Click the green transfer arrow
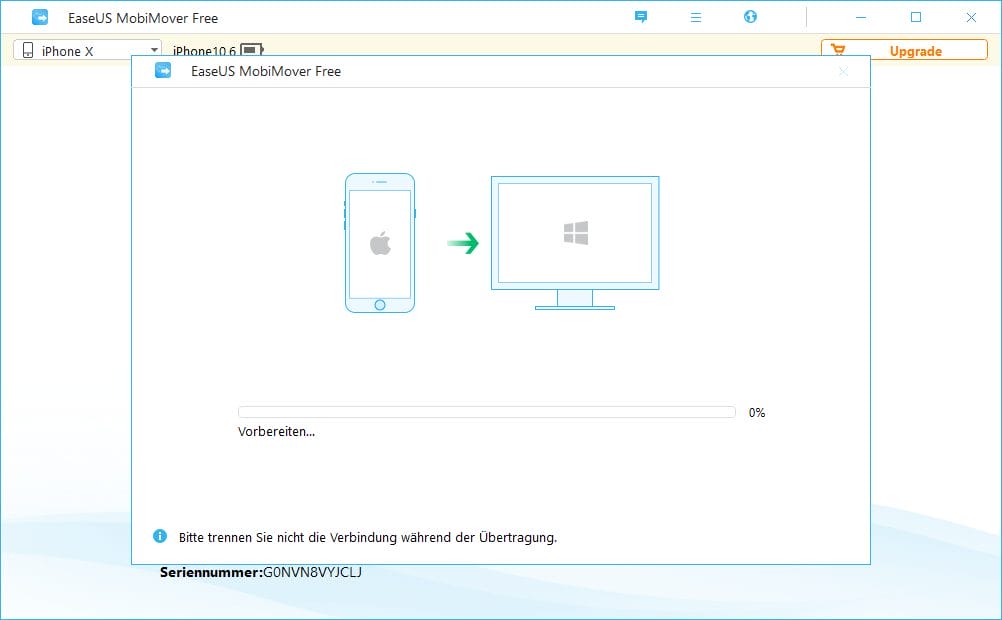Viewport: 1002px width, 620px height. 463,243
